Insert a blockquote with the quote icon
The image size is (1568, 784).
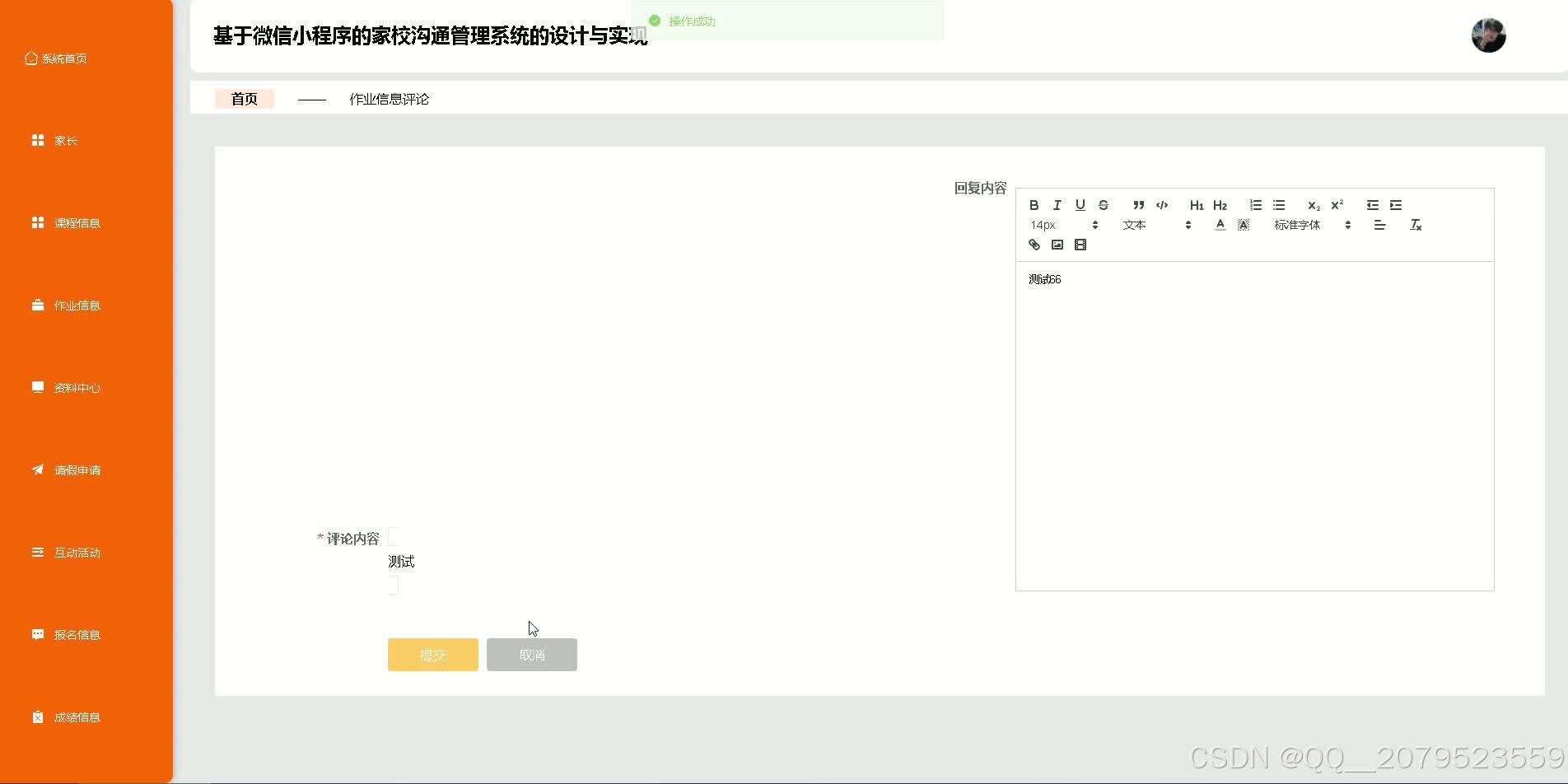point(1139,205)
